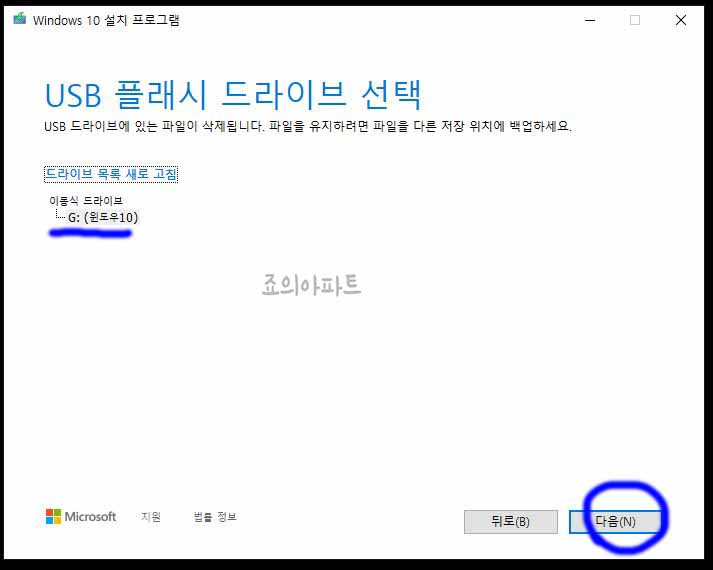Click the Windows 10 설치 프로그램 title text
Screen dimensions: 713x570
click(106, 20)
